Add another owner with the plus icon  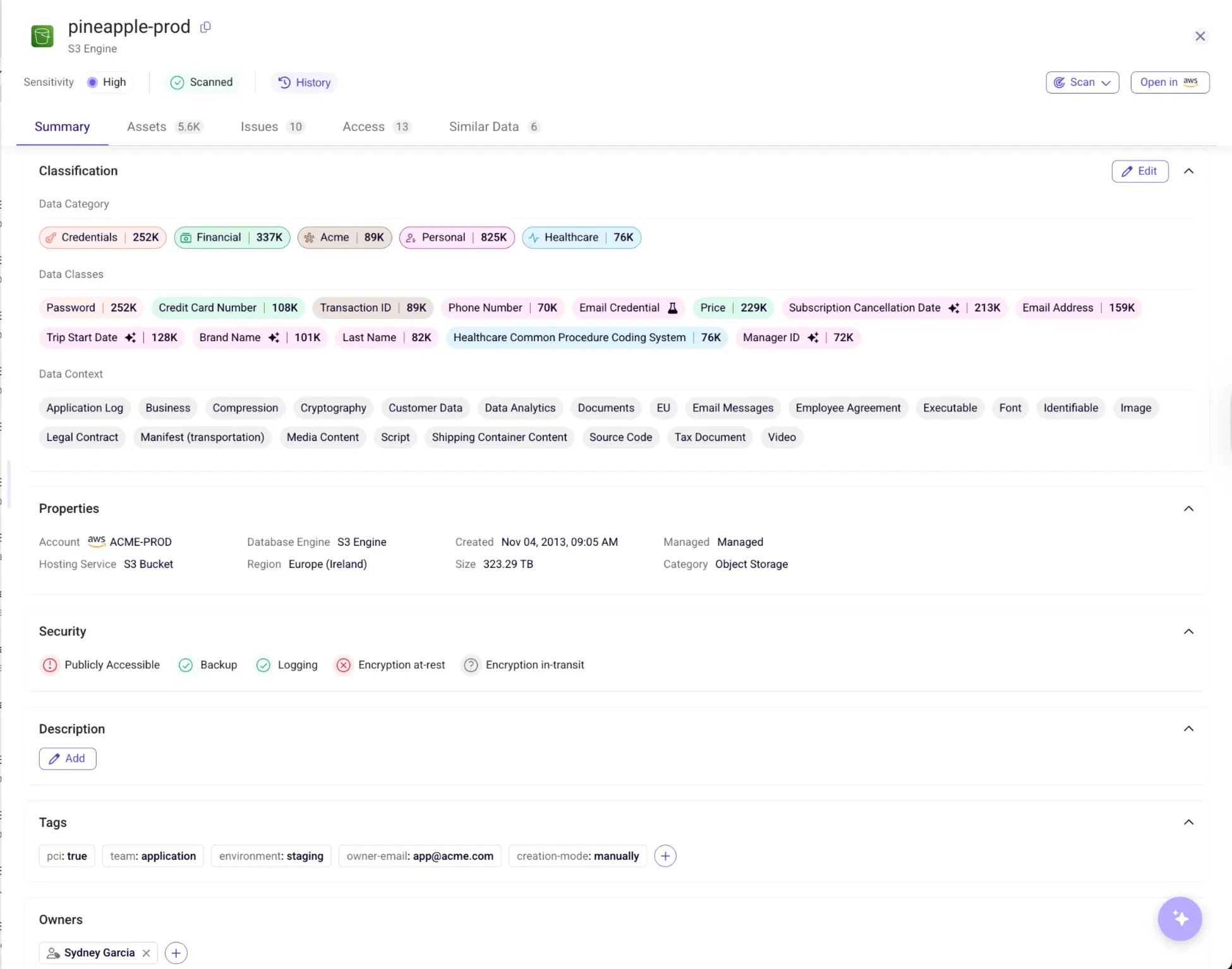176,953
